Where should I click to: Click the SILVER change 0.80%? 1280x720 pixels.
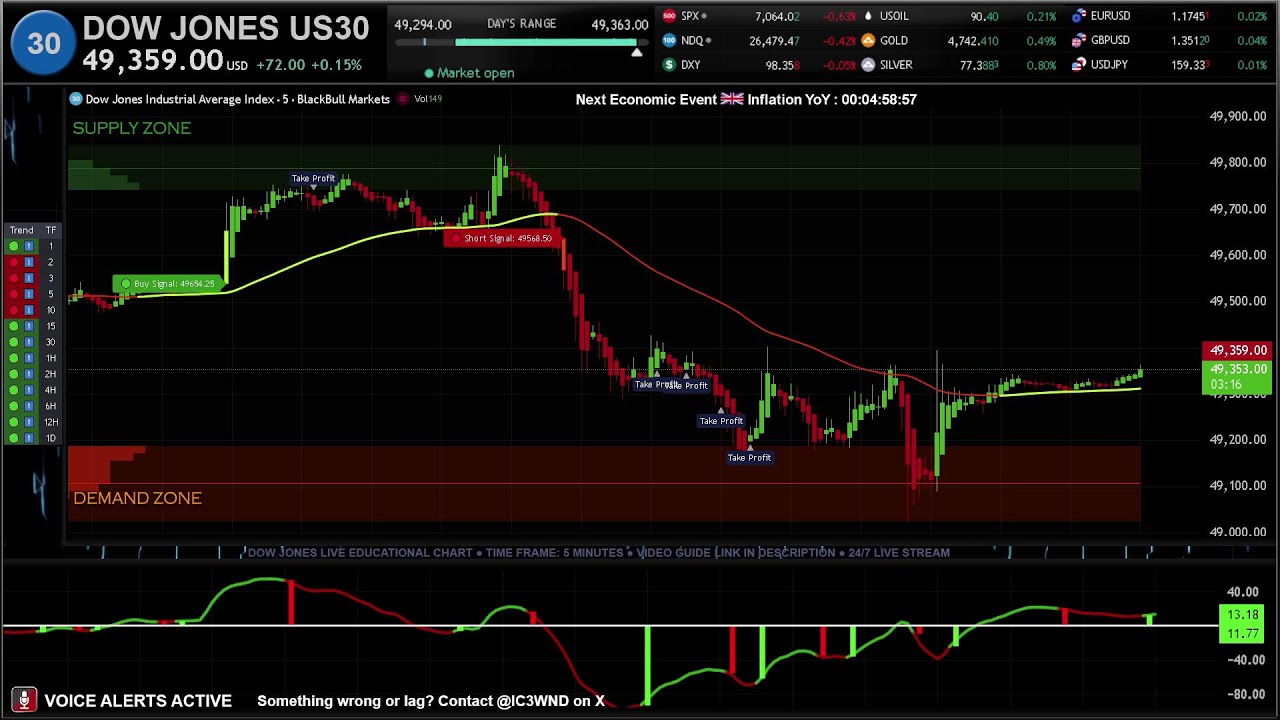click(x=1041, y=65)
